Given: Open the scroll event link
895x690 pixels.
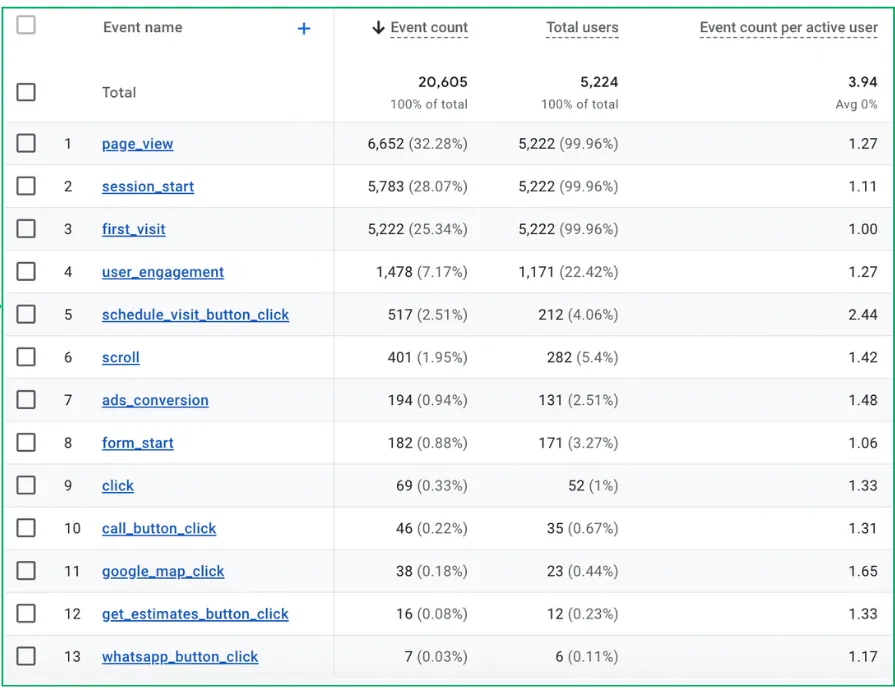Looking at the screenshot, I should 120,358.
